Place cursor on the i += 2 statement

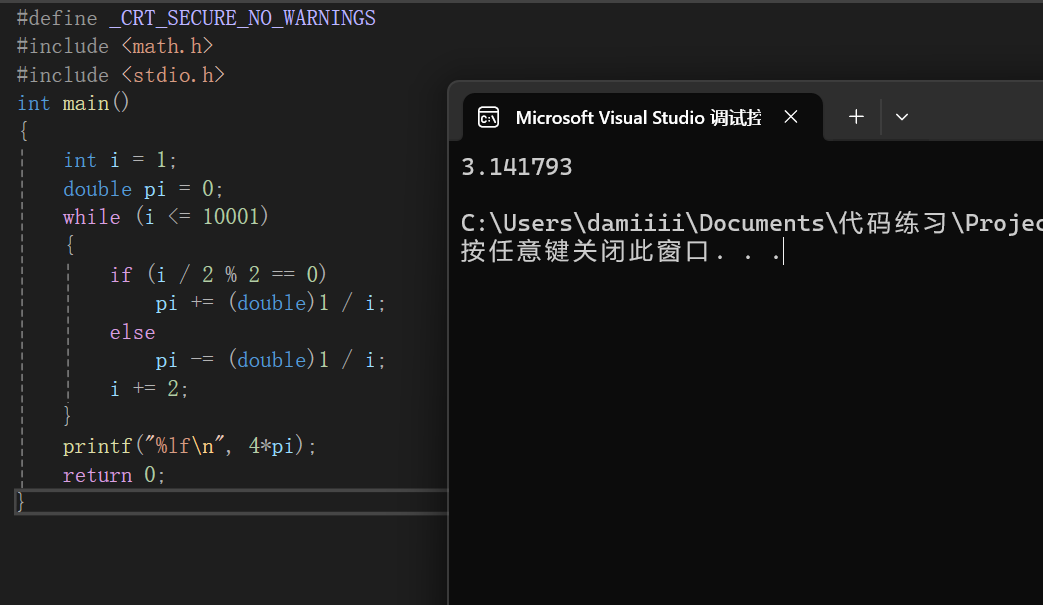149,389
